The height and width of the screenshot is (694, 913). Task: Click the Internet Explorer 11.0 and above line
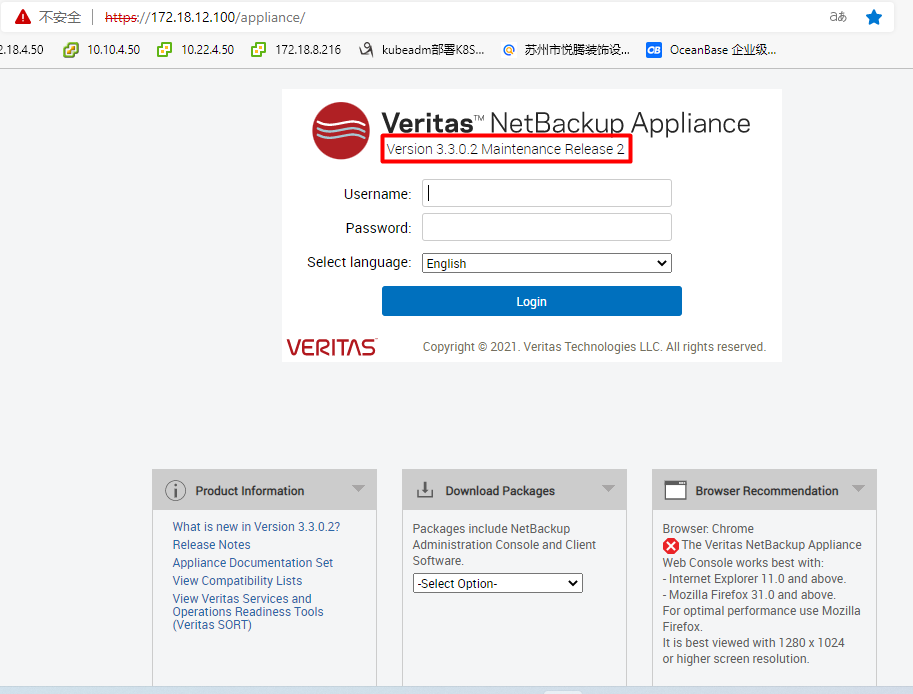pos(754,579)
